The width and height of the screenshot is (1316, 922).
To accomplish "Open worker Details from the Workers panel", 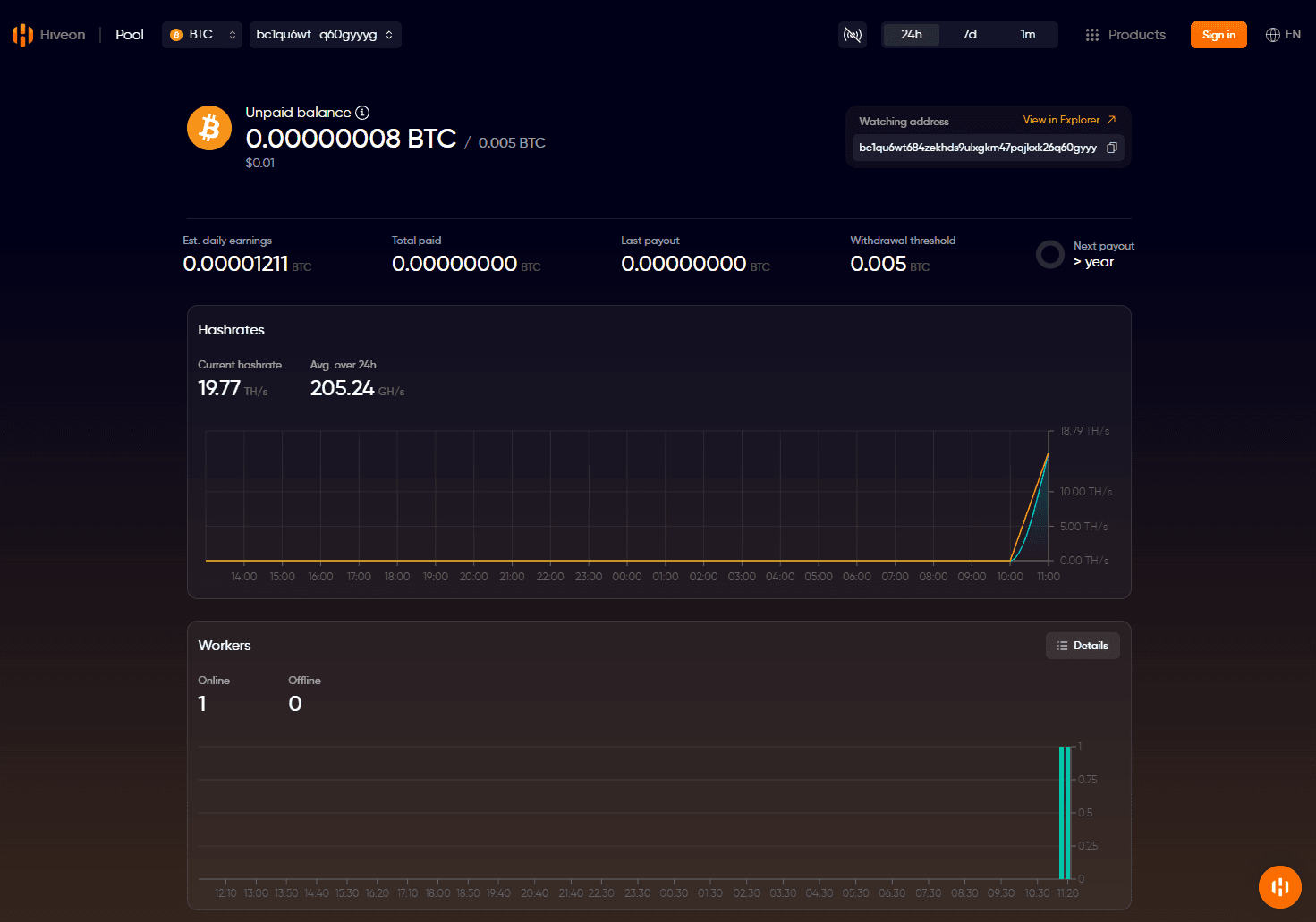I will click(x=1083, y=645).
